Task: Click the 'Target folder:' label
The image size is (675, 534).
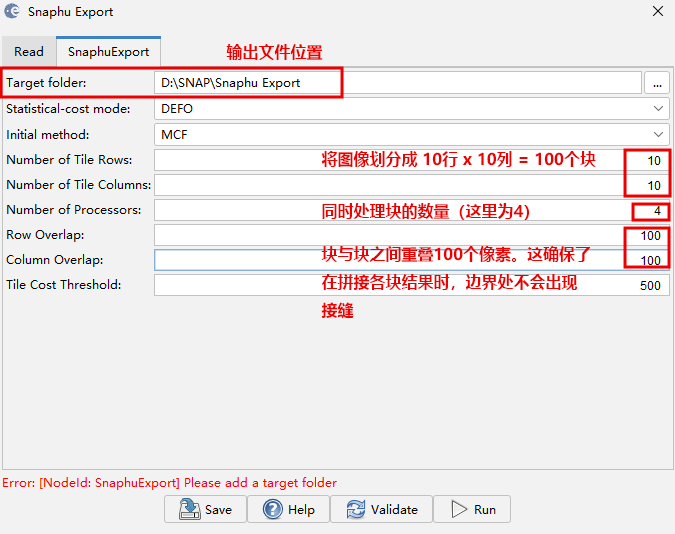Action: pyautogui.click(x=46, y=82)
